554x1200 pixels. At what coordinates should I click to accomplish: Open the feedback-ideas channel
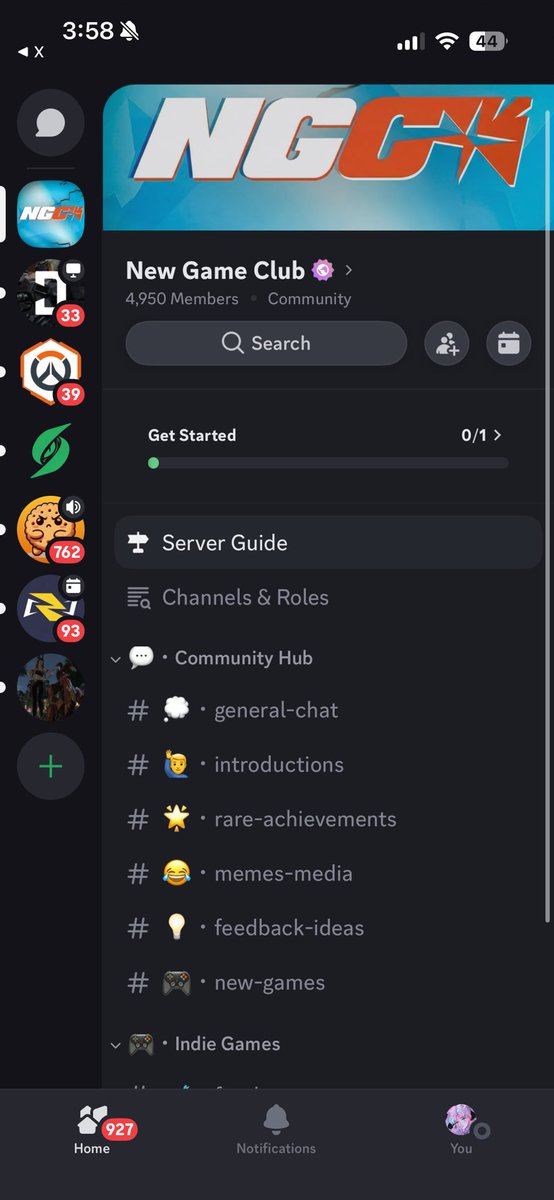tap(328, 928)
